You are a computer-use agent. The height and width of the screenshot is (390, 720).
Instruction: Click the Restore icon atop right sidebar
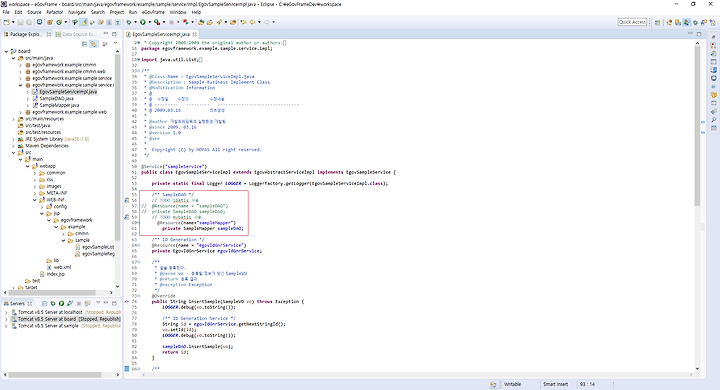pos(714,37)
